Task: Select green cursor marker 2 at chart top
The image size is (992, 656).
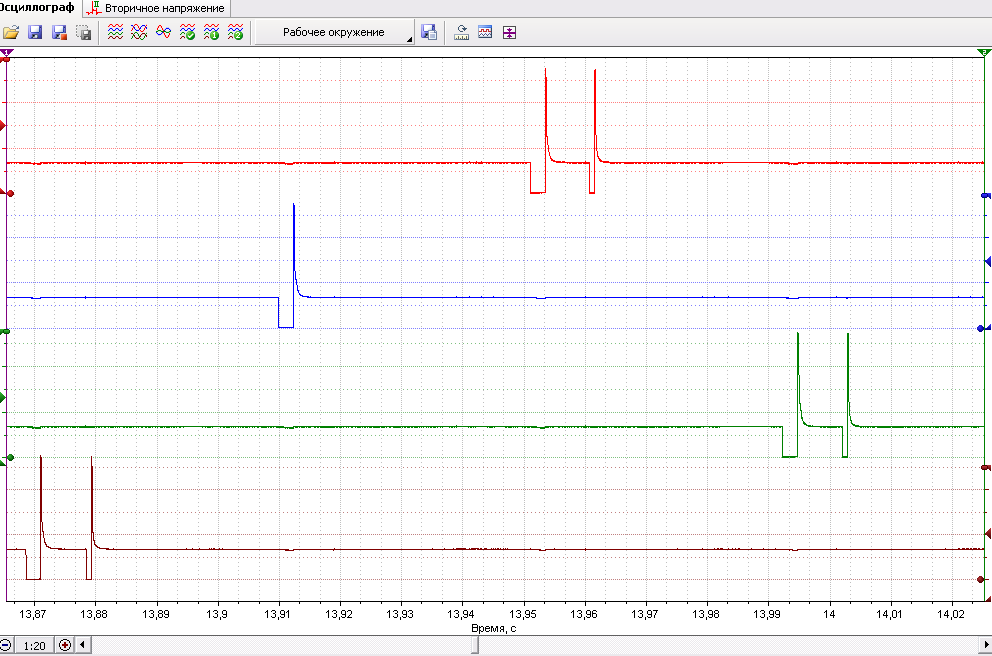Action: pos(984,53)
